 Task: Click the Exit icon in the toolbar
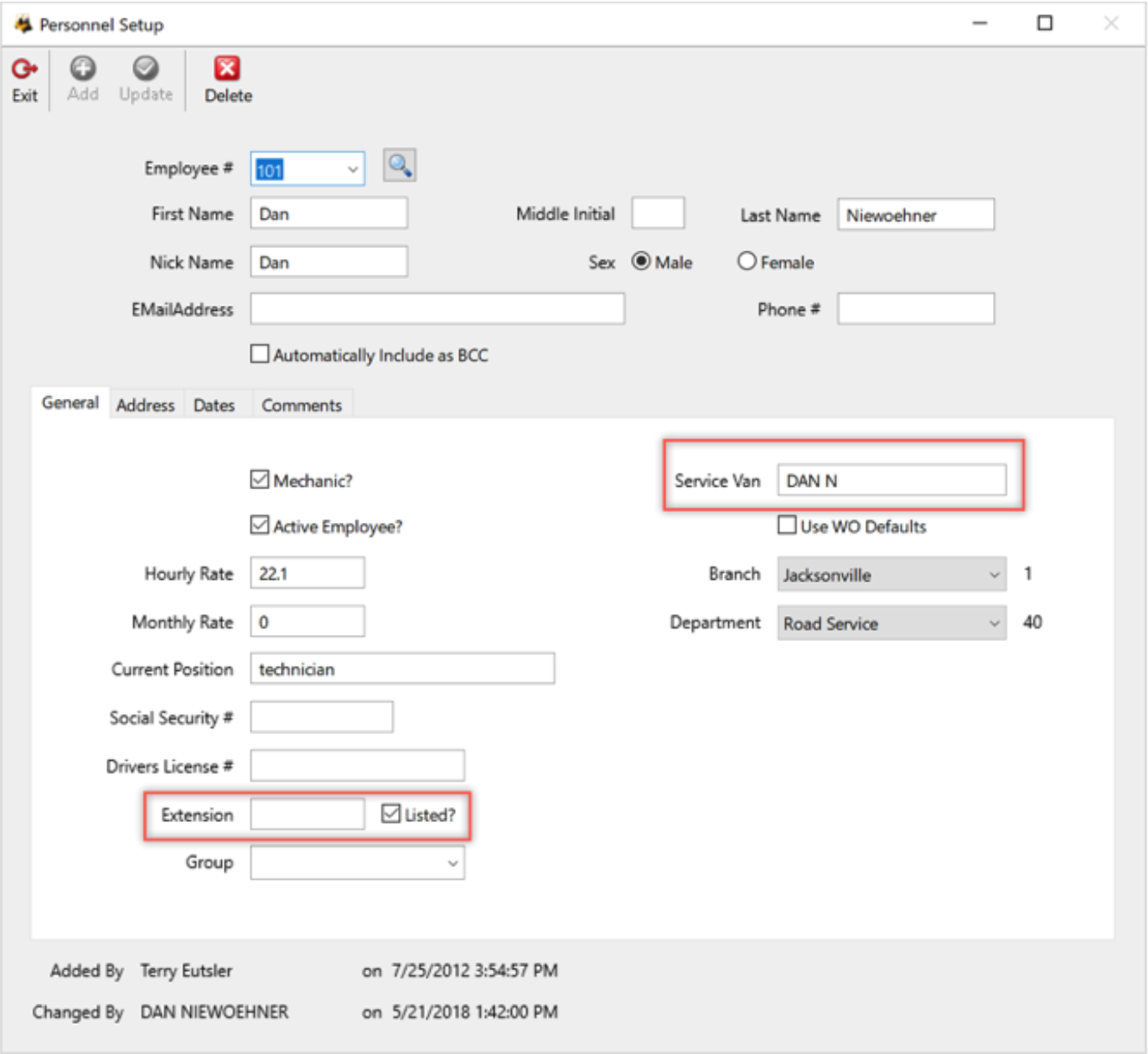23,78
